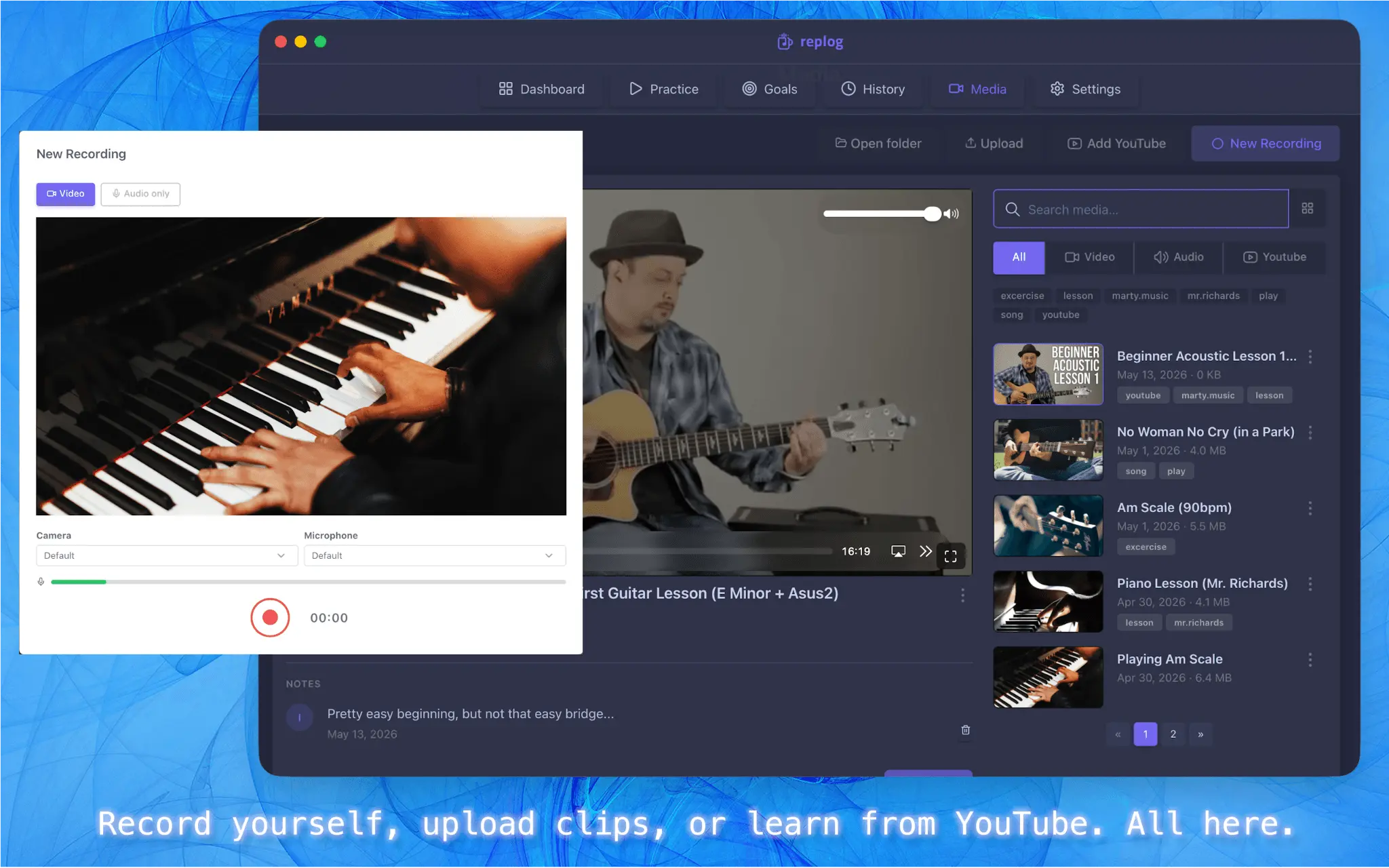The width and height of the screenshot is (1389, 868).
Task: Click the microphone level bar
Action: pyautogui.click(x=308, y=582)
